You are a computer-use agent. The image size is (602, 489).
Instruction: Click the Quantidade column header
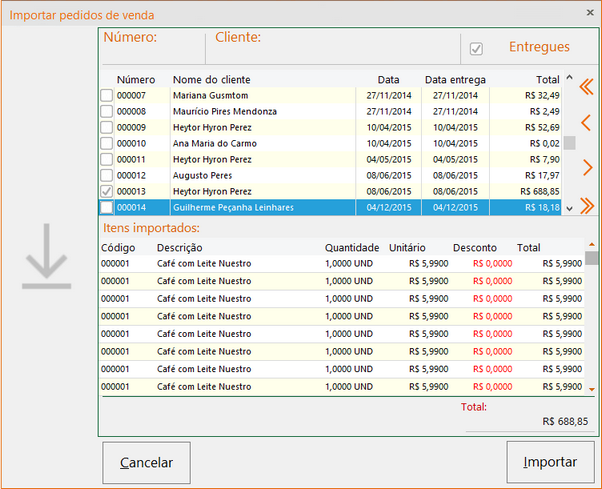(352, 248)
